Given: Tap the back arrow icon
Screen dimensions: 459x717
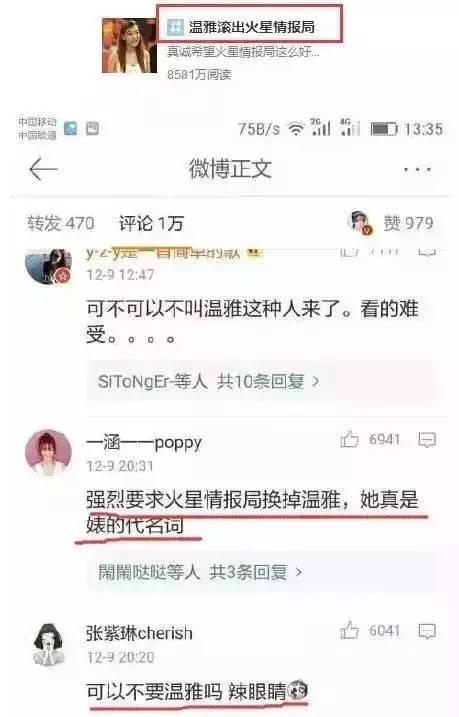Looking at the screenshot, I should [x=43, y=169].
